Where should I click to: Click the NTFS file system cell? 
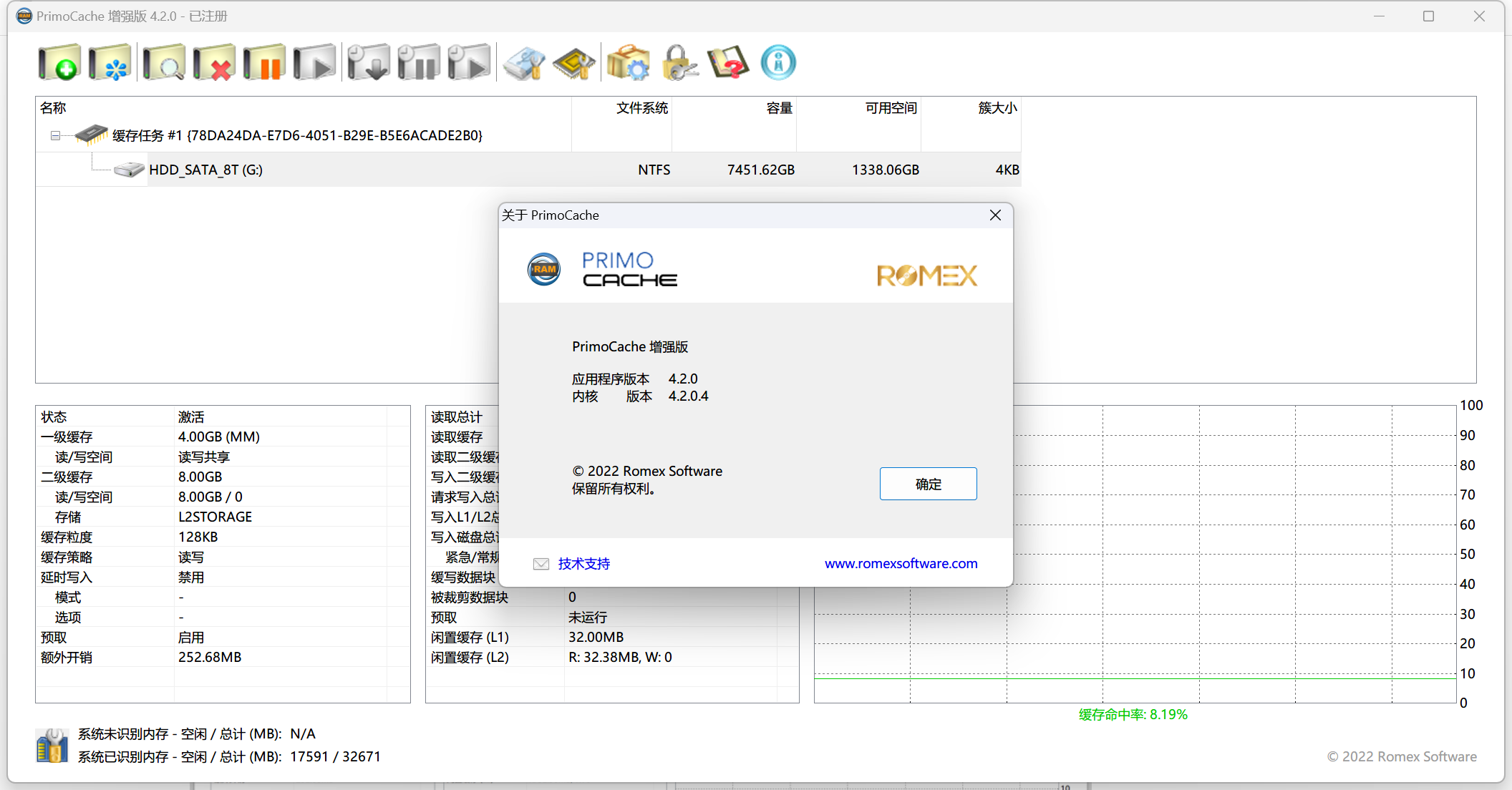[654, 170]
